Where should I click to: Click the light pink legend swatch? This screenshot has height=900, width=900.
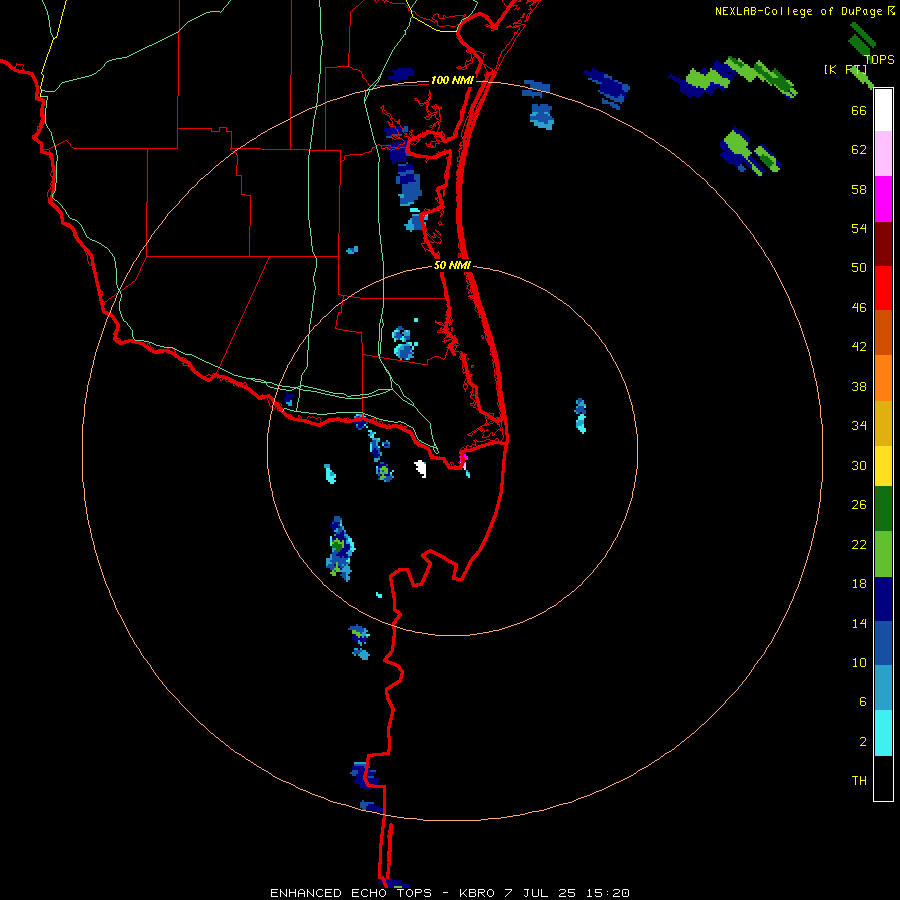[883, 153]
